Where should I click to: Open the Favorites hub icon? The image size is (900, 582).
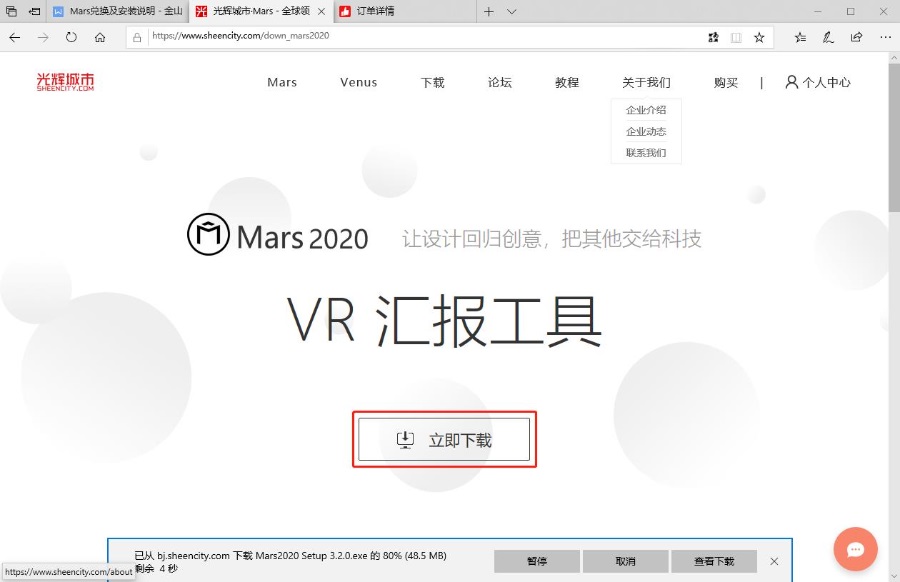pyautogui.click(x=800, y=37)
